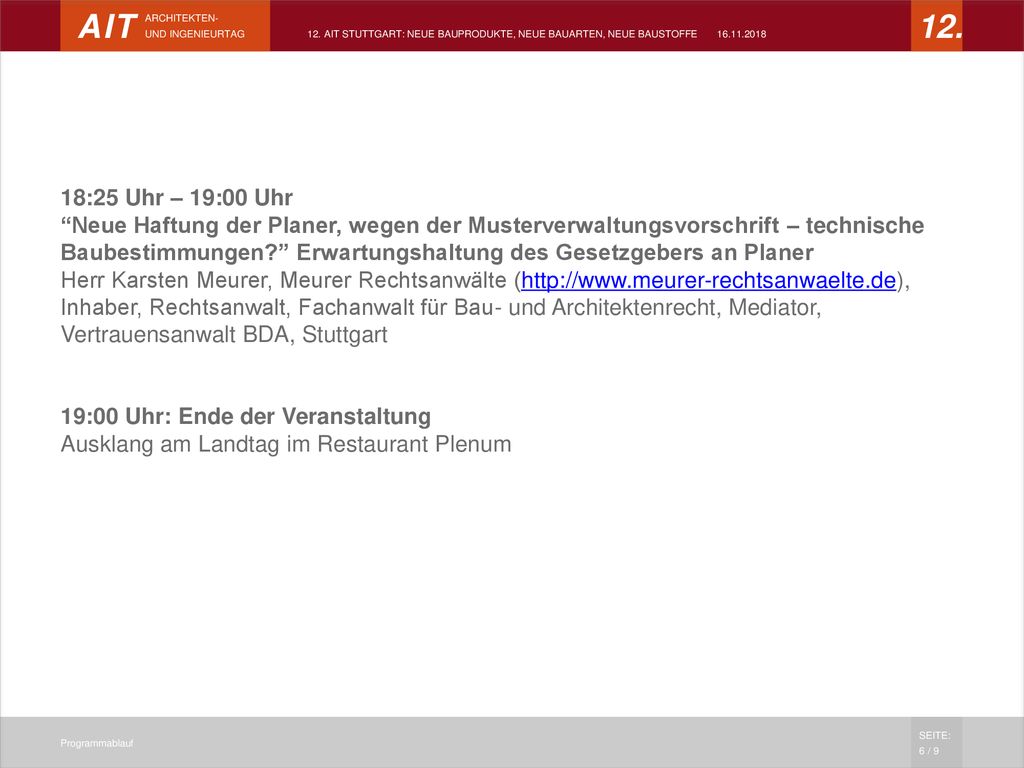Click the AIT logo in header
Screen dimensions: 1024x768
(x=107, y=27)
